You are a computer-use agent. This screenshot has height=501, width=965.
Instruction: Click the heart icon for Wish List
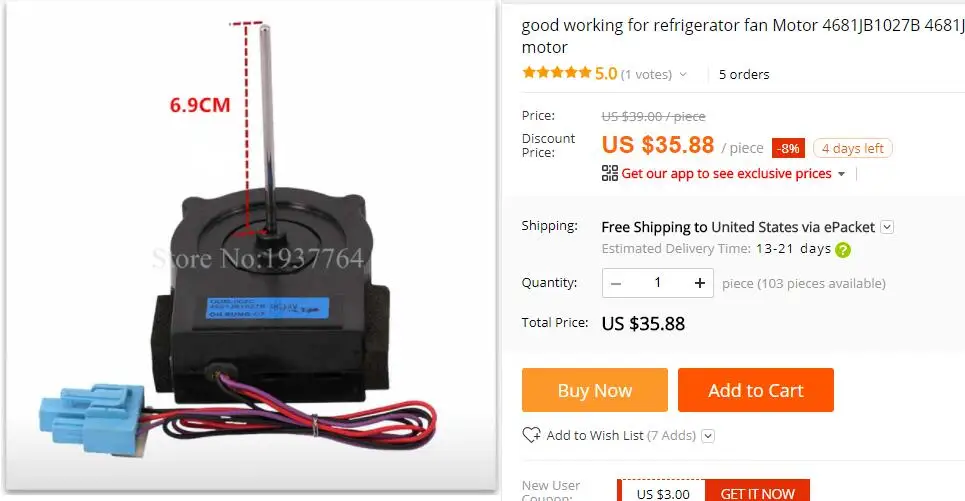pyautogui.click(x=531, y=435)
